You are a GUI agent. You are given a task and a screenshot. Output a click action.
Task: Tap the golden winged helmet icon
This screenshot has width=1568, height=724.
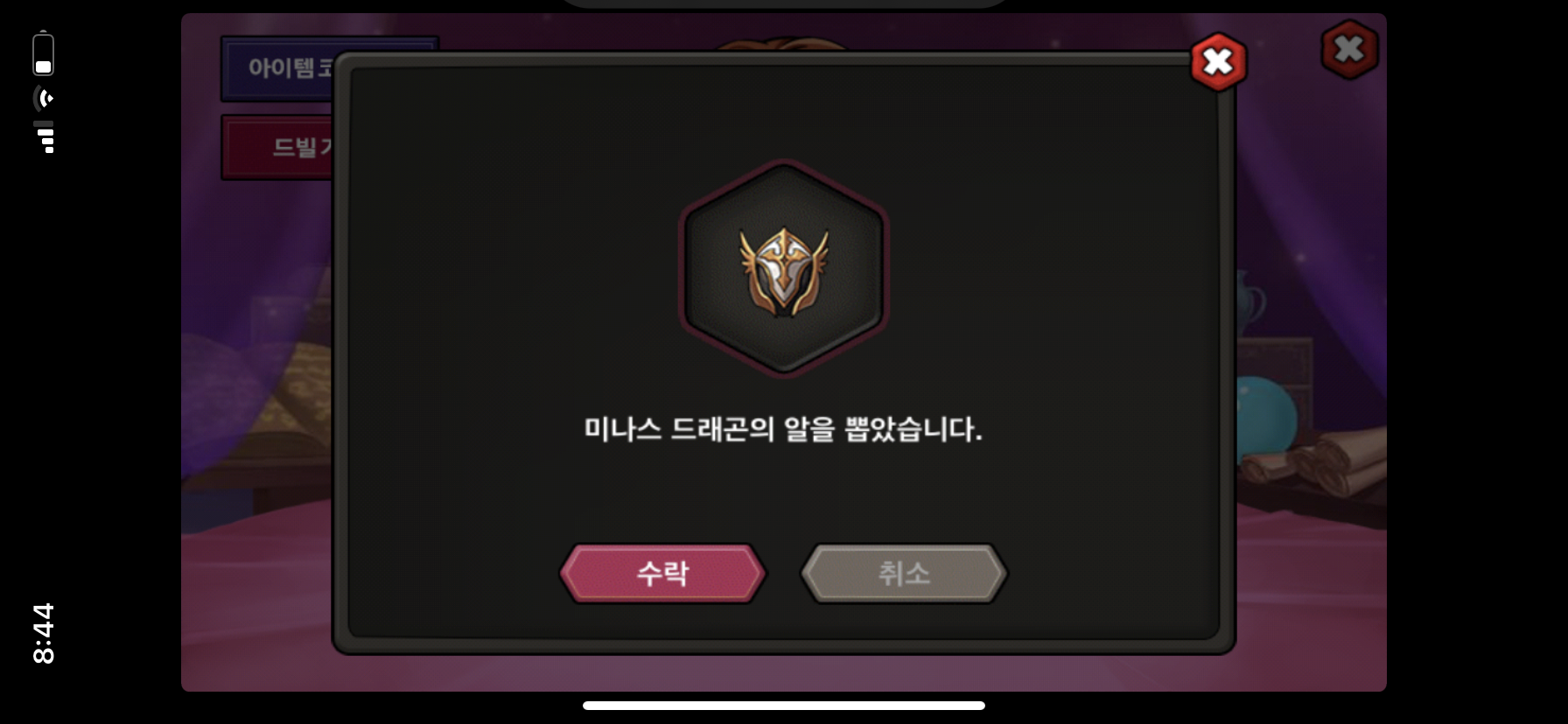pos(783,271)
